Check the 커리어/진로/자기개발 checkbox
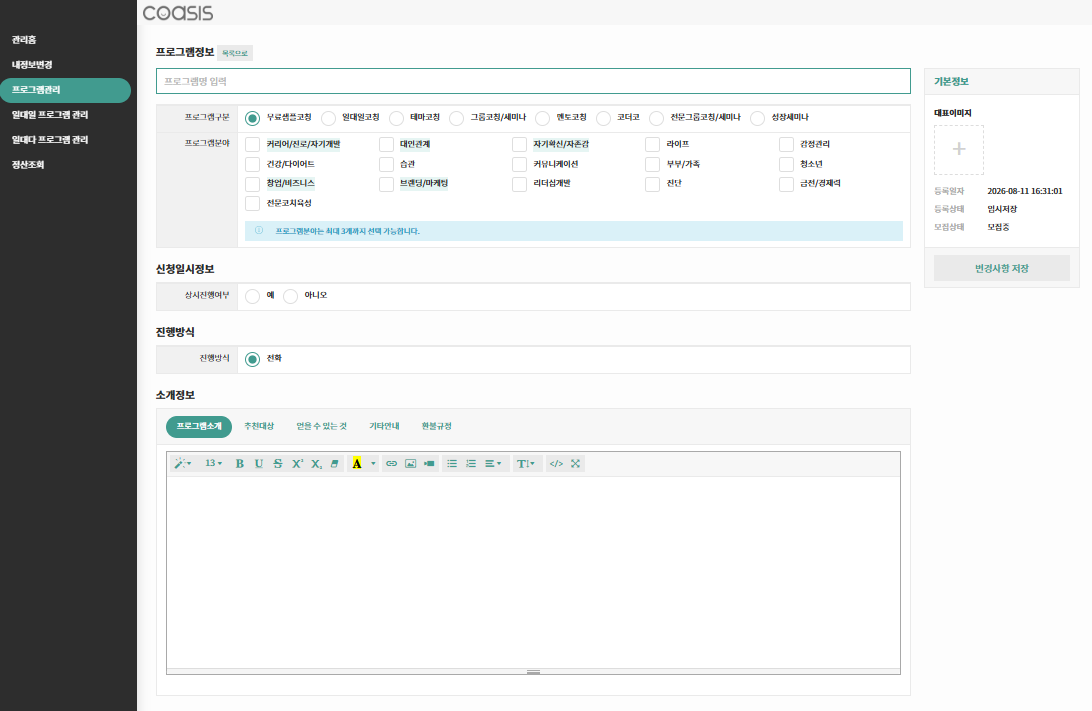The image size is (1092, 711). (x=253, y=144)
